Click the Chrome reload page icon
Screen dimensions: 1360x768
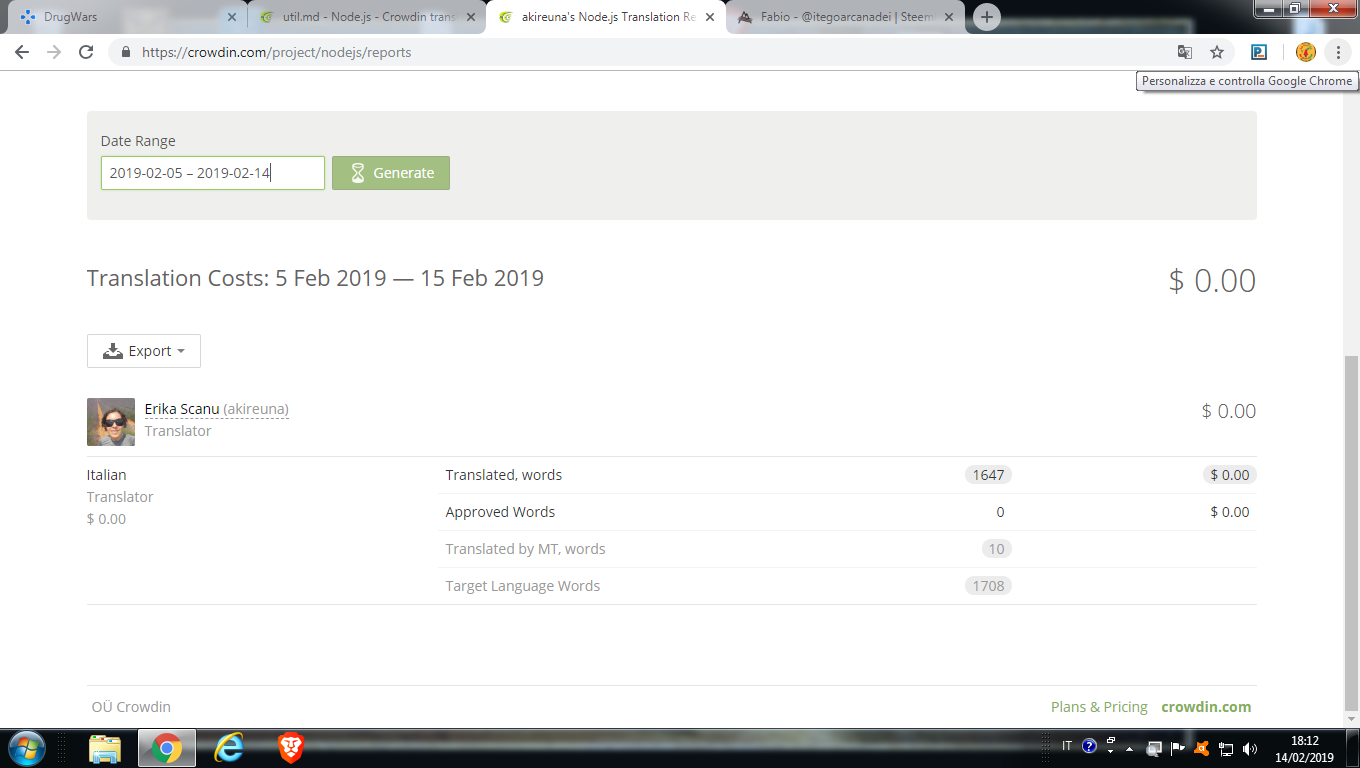(x=86, y=52)
